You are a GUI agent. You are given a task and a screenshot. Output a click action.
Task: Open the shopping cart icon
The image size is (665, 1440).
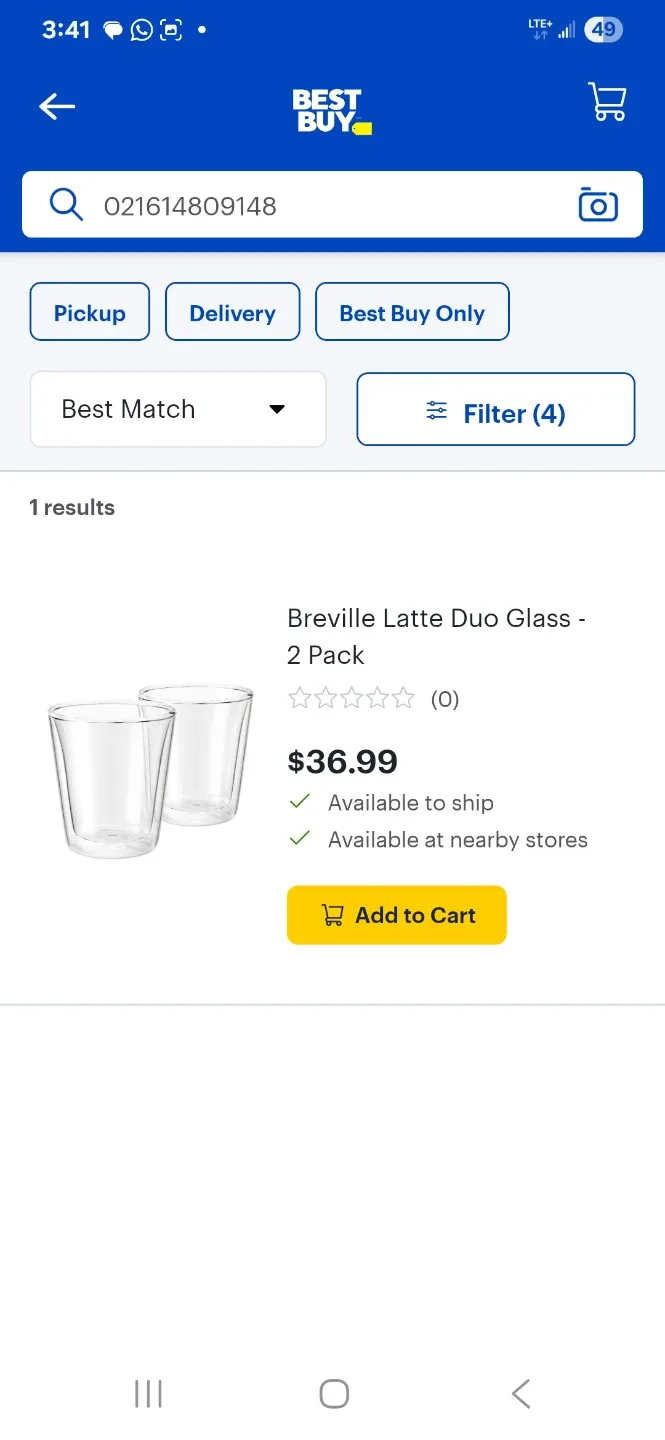click(x=607, y=102)
